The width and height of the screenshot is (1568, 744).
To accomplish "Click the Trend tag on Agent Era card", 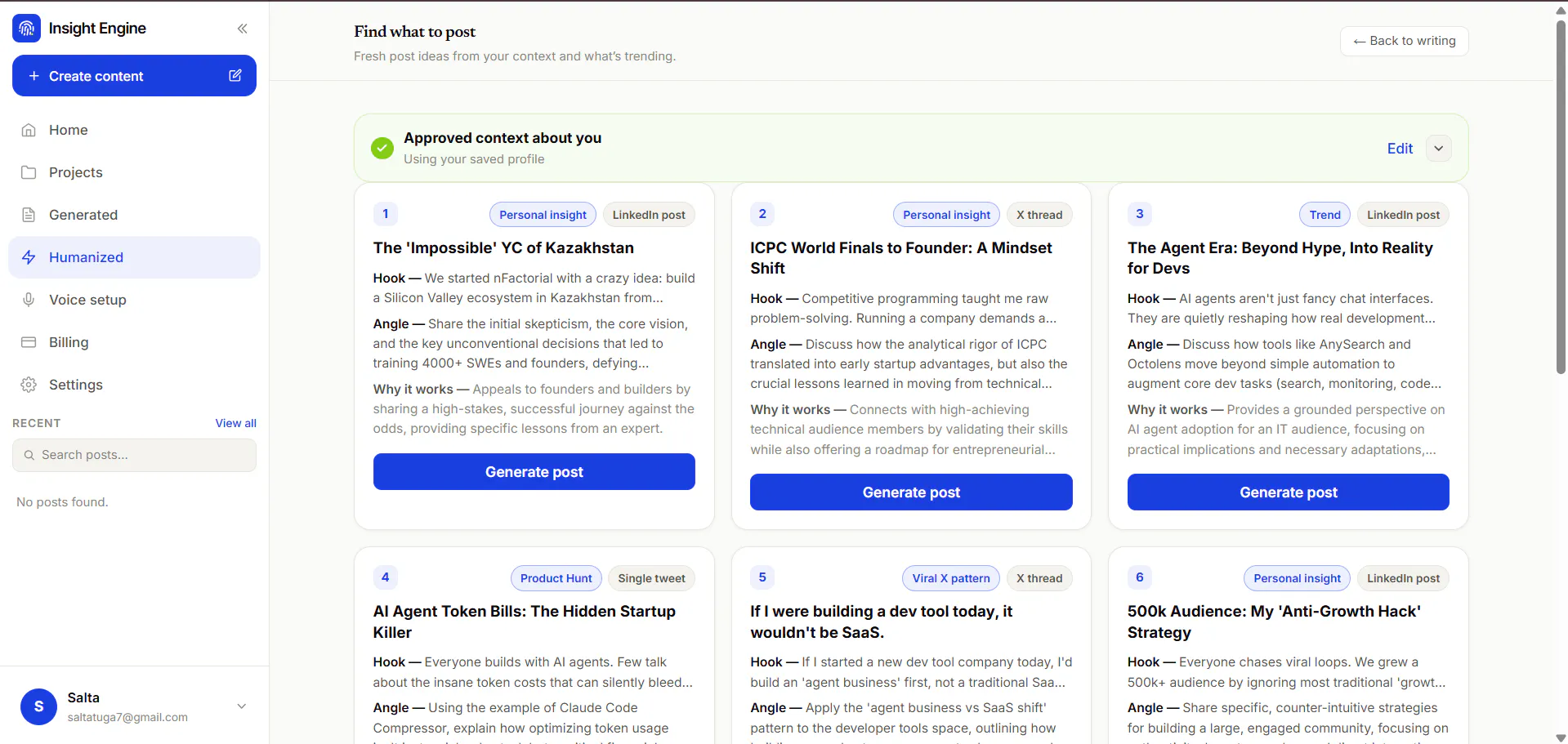I will click(x=1325, y=215).
